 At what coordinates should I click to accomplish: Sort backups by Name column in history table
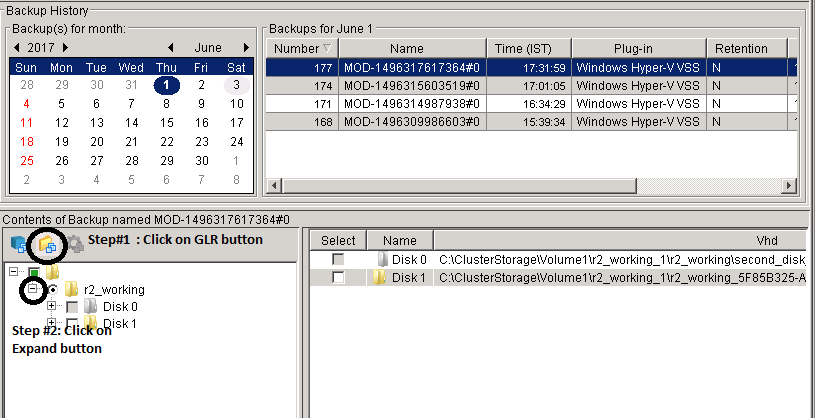click(413, 48)
